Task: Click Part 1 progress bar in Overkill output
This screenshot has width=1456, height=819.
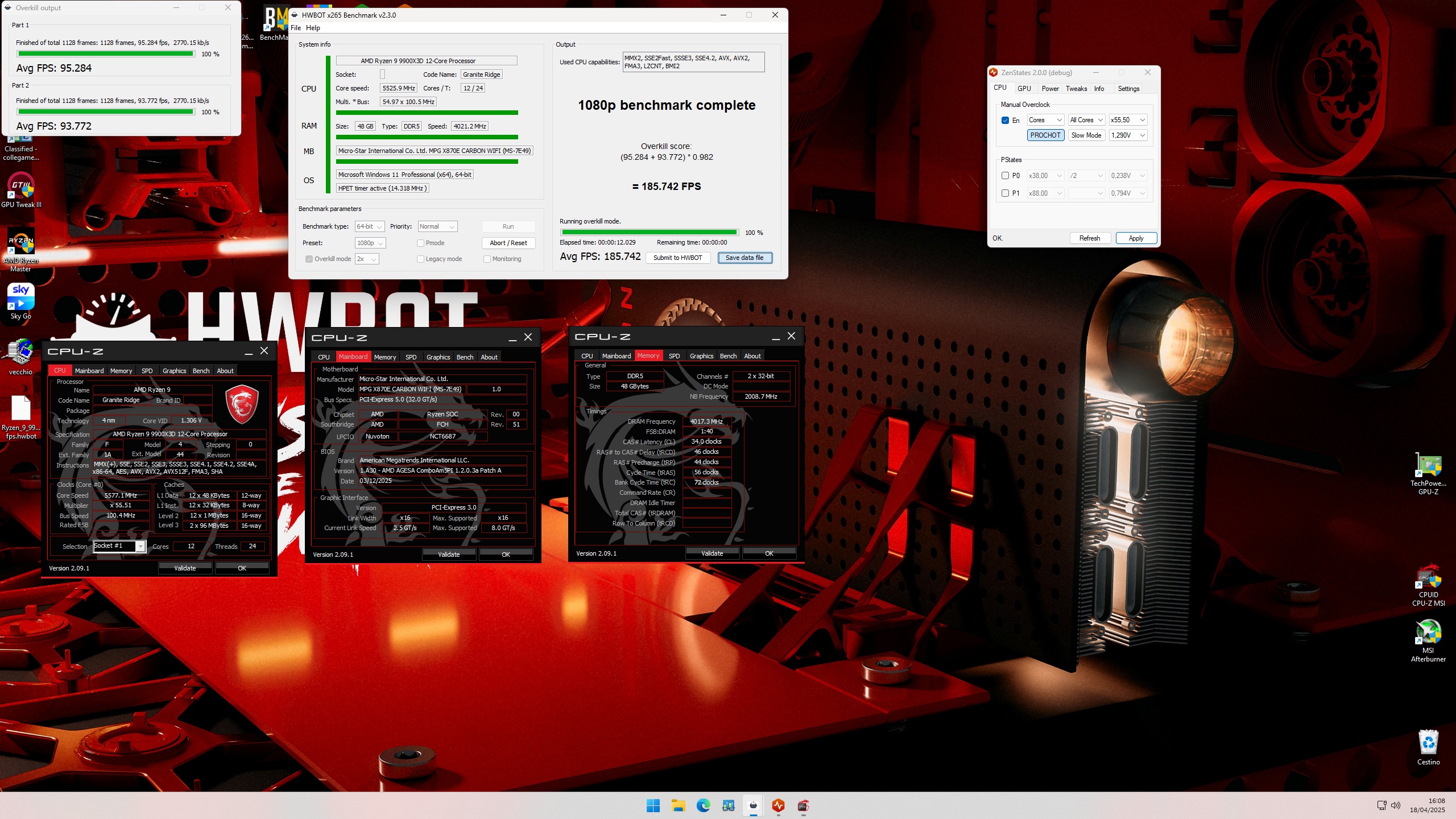Action: (106, 54)
